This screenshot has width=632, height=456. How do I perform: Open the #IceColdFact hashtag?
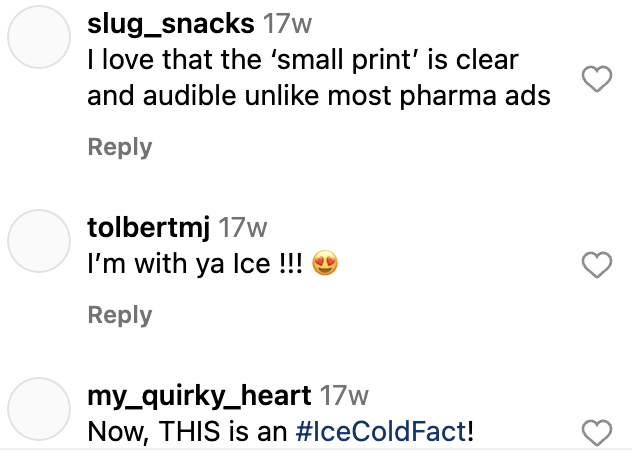point(381,431)
